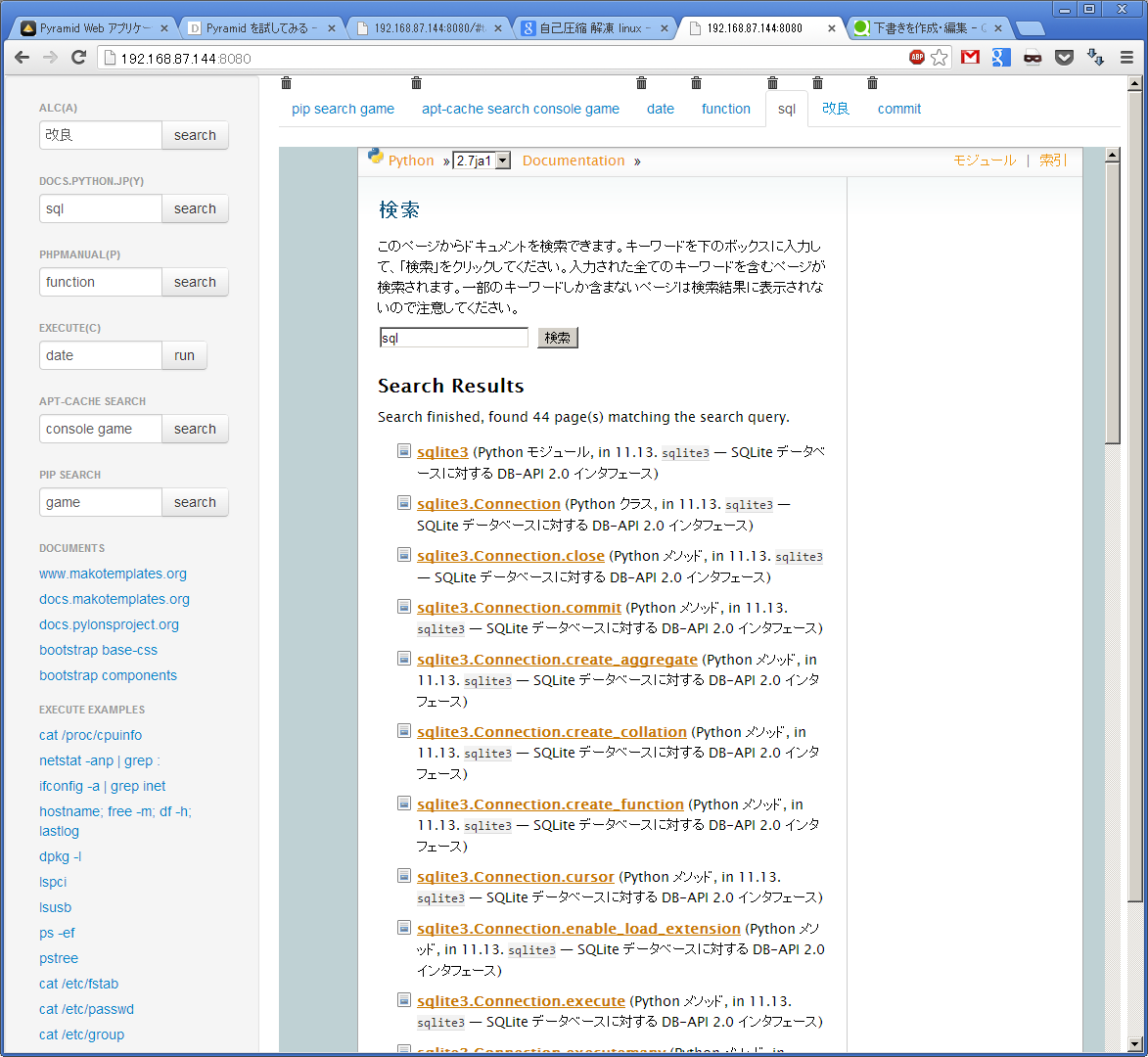This screenshot has height=1057, width=1148.
Task: Delete the 'pip search game' tab via trash icon
Action: pos(287,83)
